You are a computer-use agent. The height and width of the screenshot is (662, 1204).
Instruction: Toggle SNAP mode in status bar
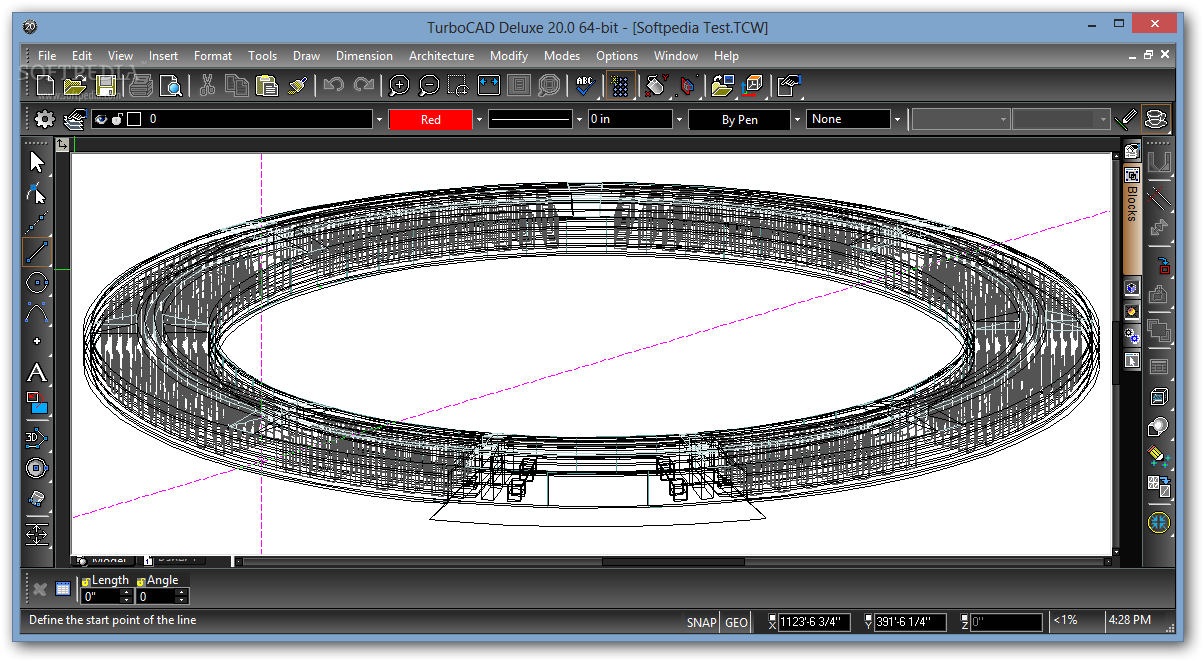[701, 622]
